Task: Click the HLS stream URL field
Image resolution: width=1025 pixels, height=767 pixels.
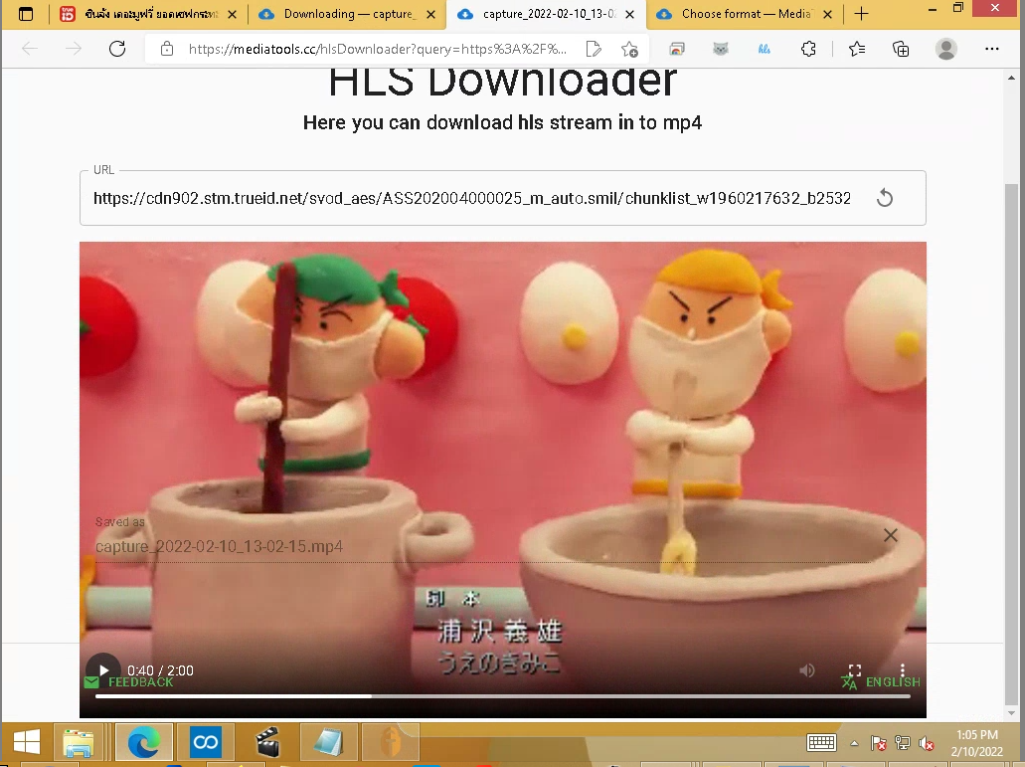Action: click(472, 198)
